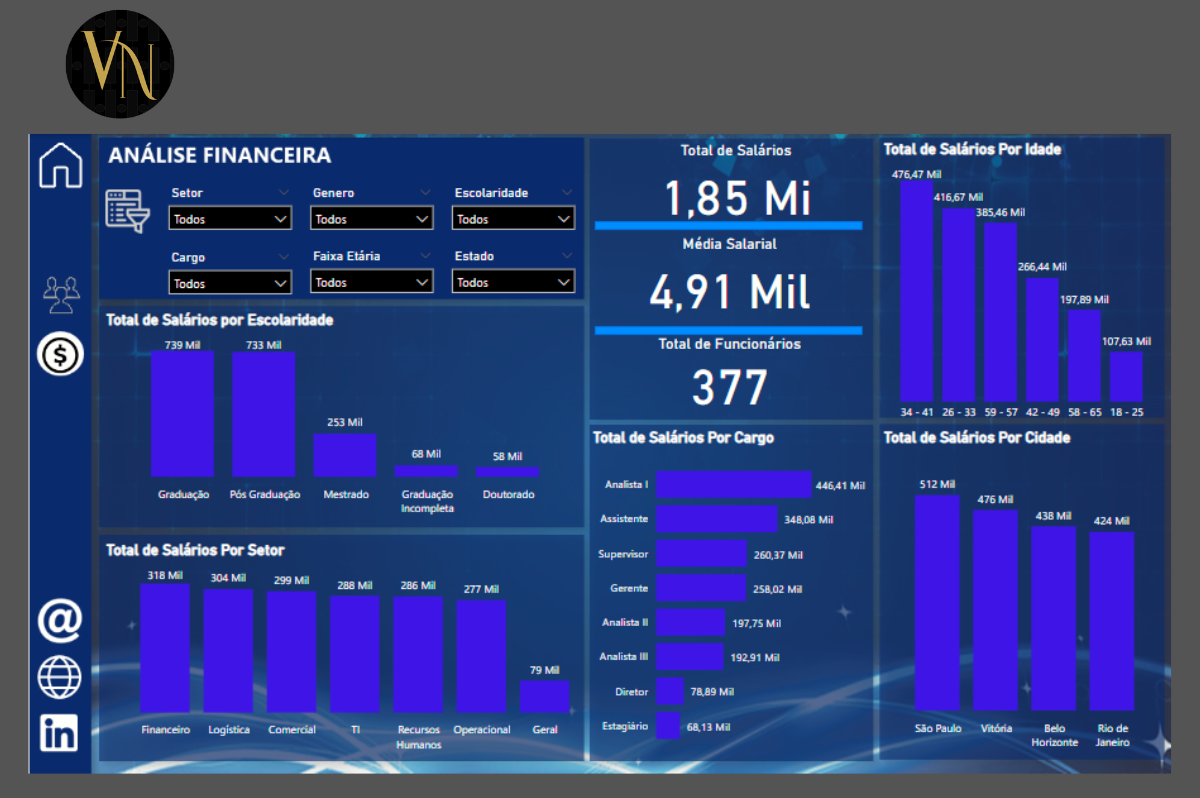Screen dimensions: 1200x798
Task: Click the Total de Salários por Escolaridade title
Action: pos(220,320)
